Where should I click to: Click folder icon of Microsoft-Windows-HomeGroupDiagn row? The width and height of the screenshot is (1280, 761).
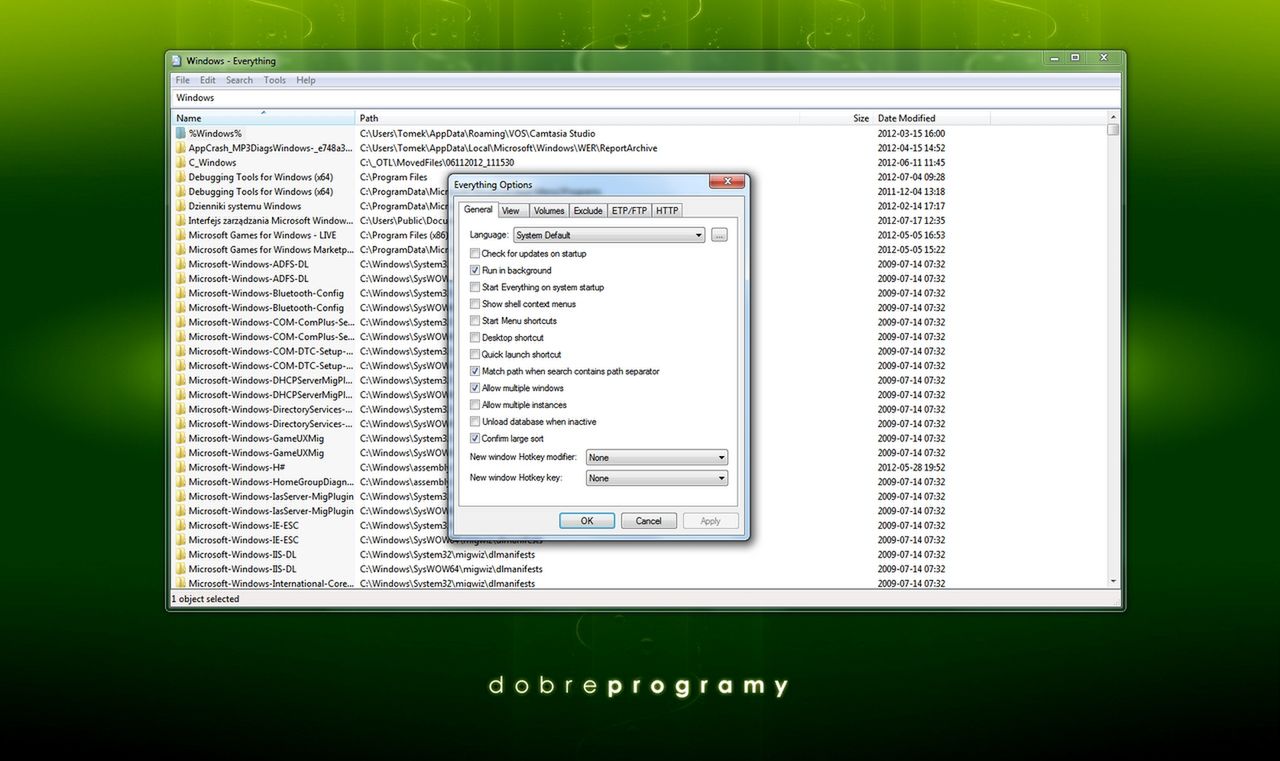(181, 482)
